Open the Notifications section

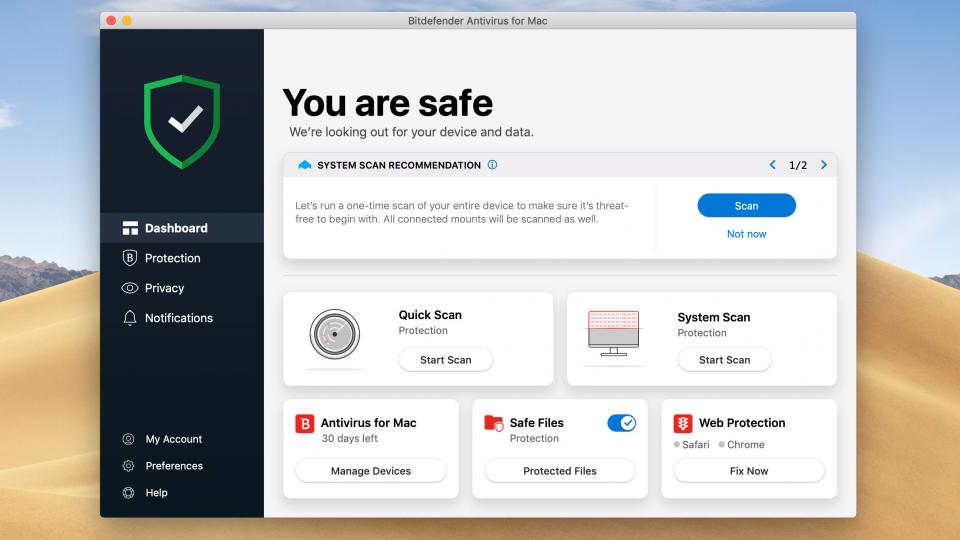pyautogui.click(x=182, y=318)
